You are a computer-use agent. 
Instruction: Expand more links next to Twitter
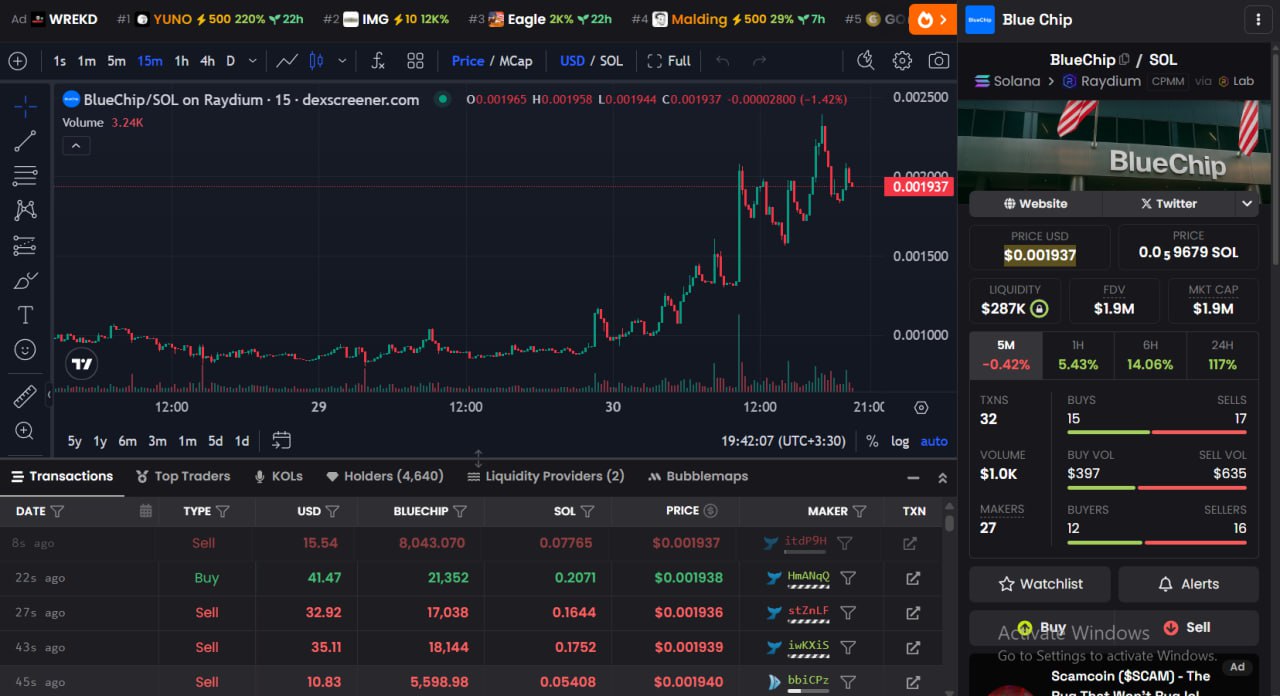coord(1247,204)
